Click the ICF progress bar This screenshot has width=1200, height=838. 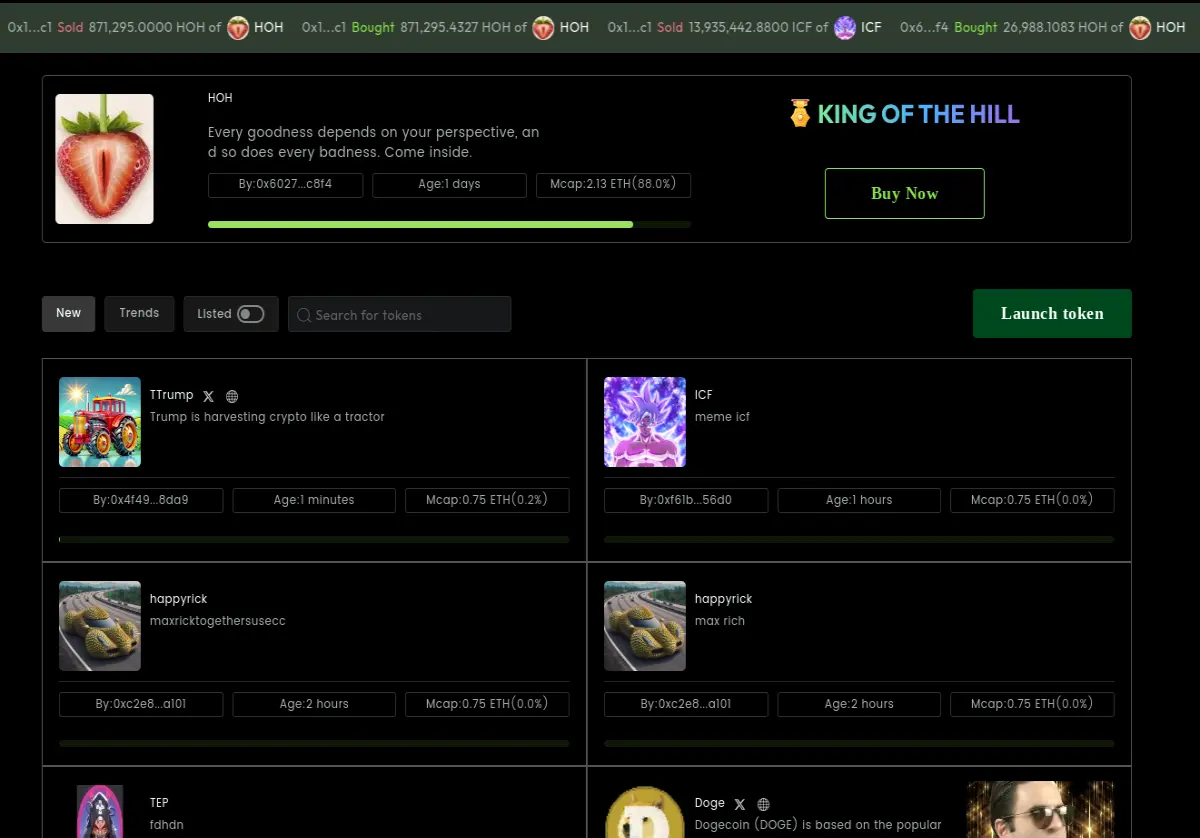[859, 540]
